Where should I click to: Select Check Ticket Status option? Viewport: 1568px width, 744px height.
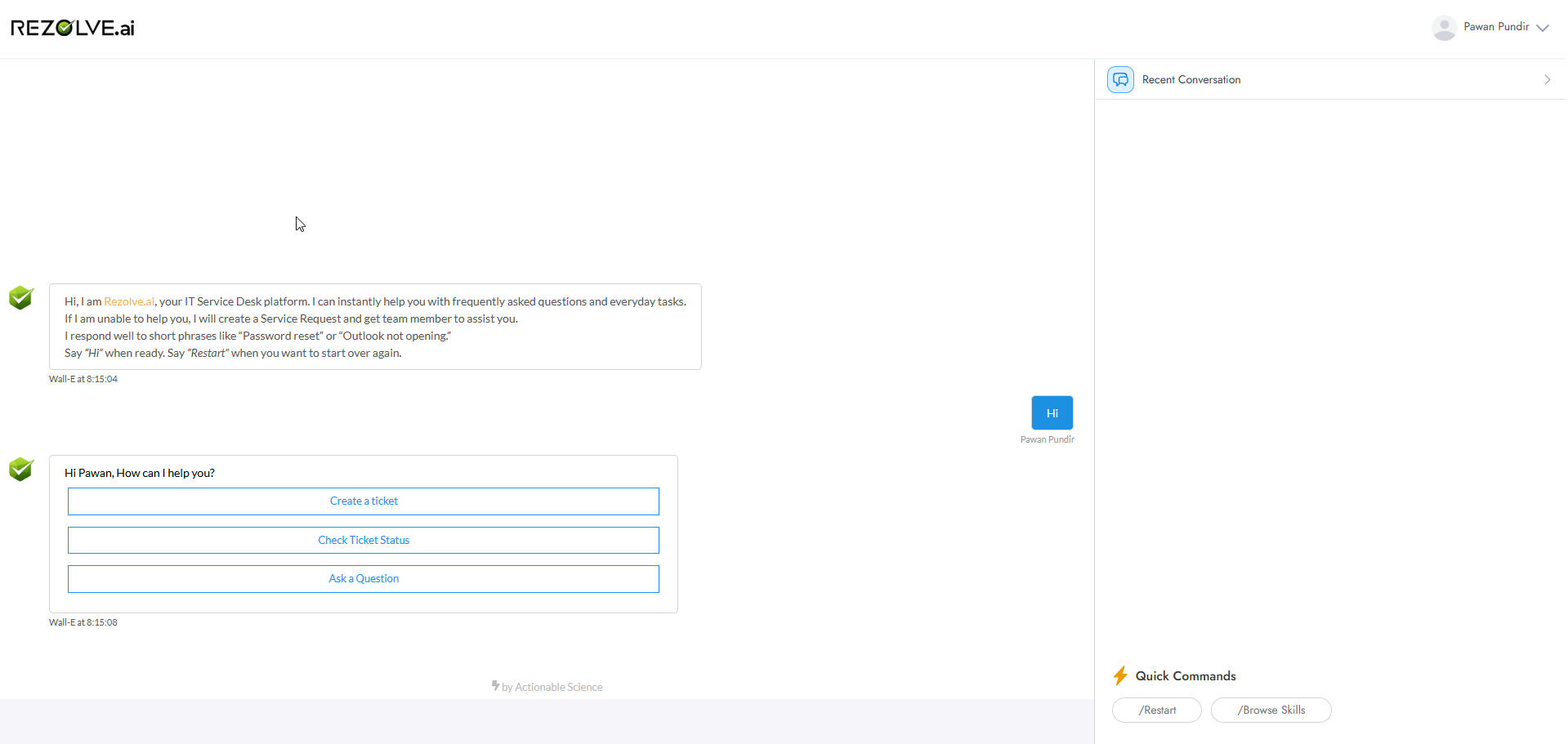click(x=364, y=540)
